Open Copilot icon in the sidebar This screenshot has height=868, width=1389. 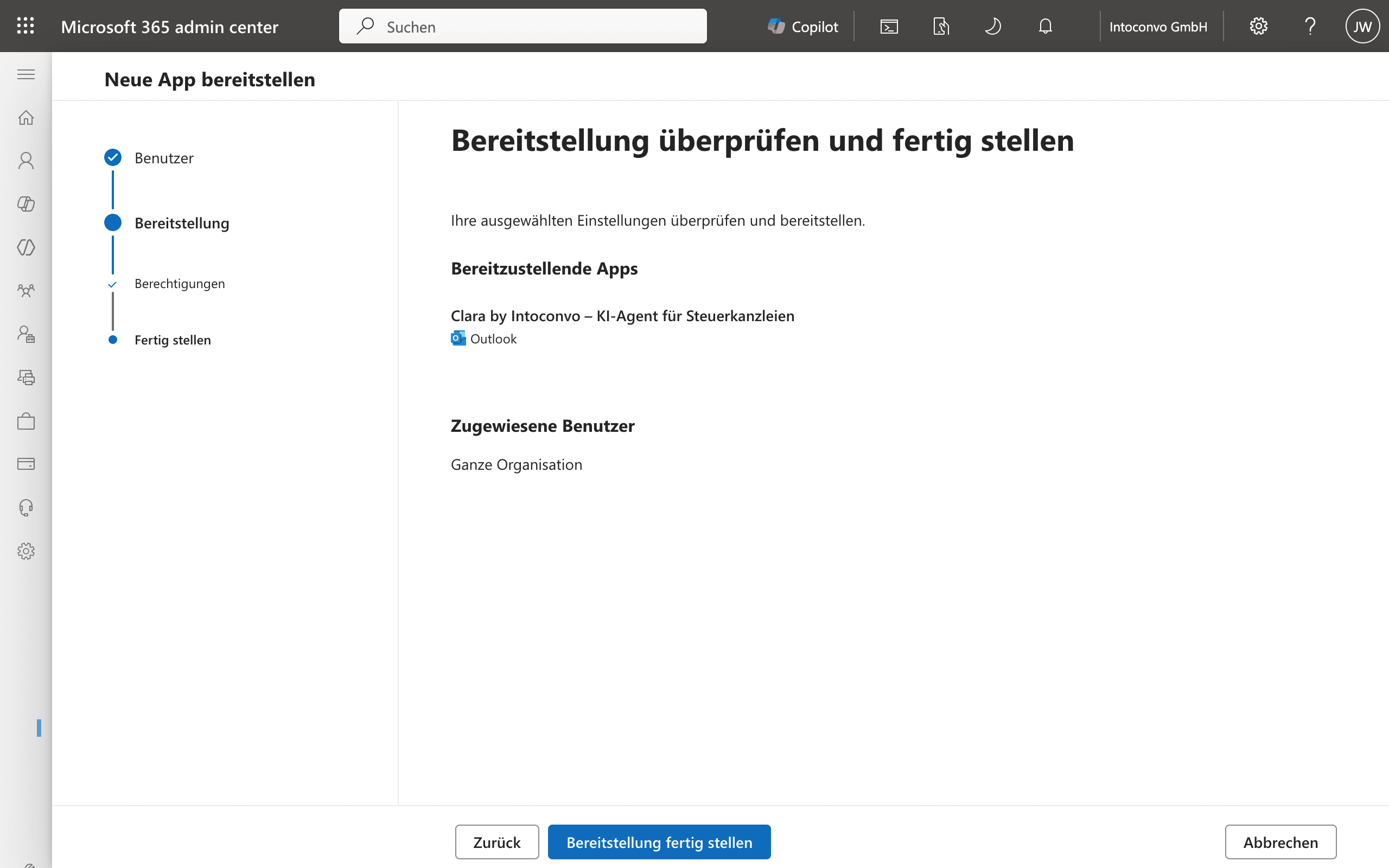(x=26, y=204)
